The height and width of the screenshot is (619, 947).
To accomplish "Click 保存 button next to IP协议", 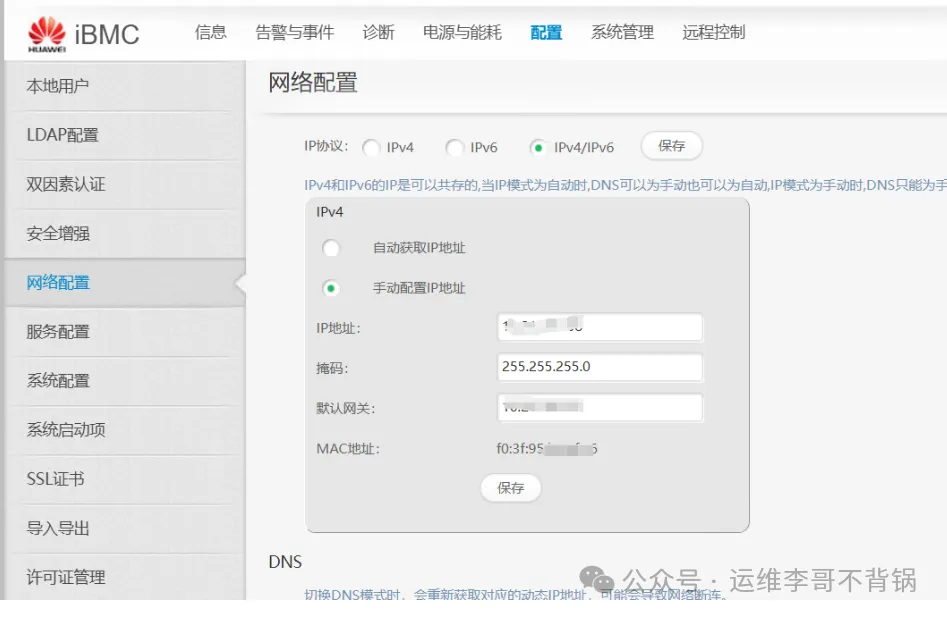I will click(x=672, y=146).
